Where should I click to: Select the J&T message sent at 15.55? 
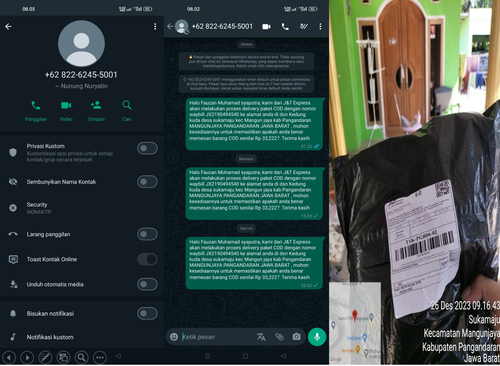point(254,193)
